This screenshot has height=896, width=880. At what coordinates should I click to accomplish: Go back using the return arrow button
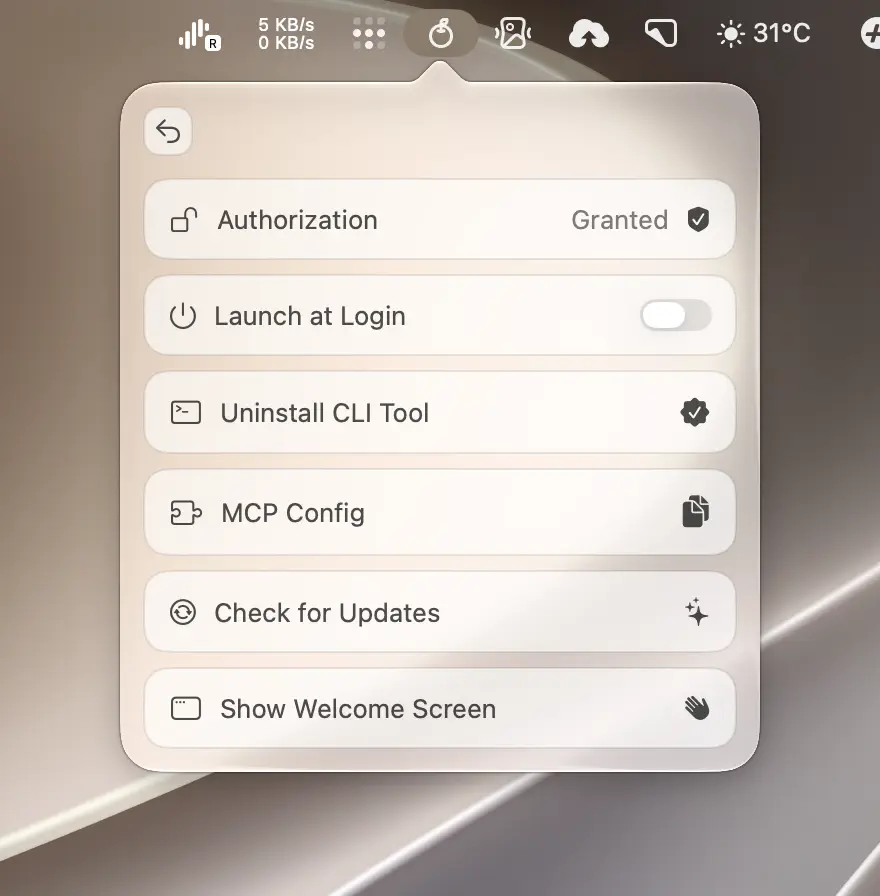[x=168, y=131]
